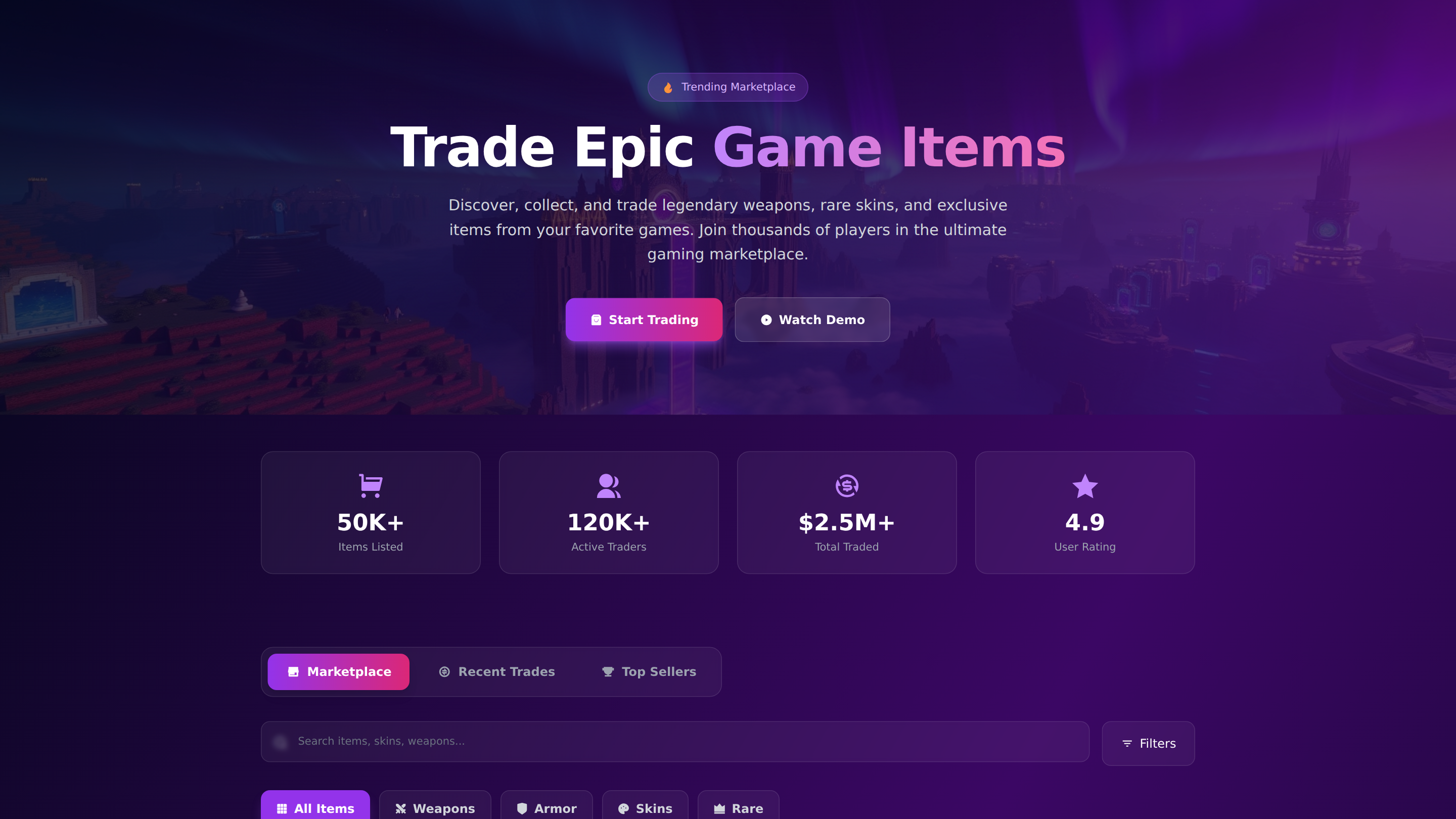Click the play icon in Watch Demo

click(x=766, y=320)
